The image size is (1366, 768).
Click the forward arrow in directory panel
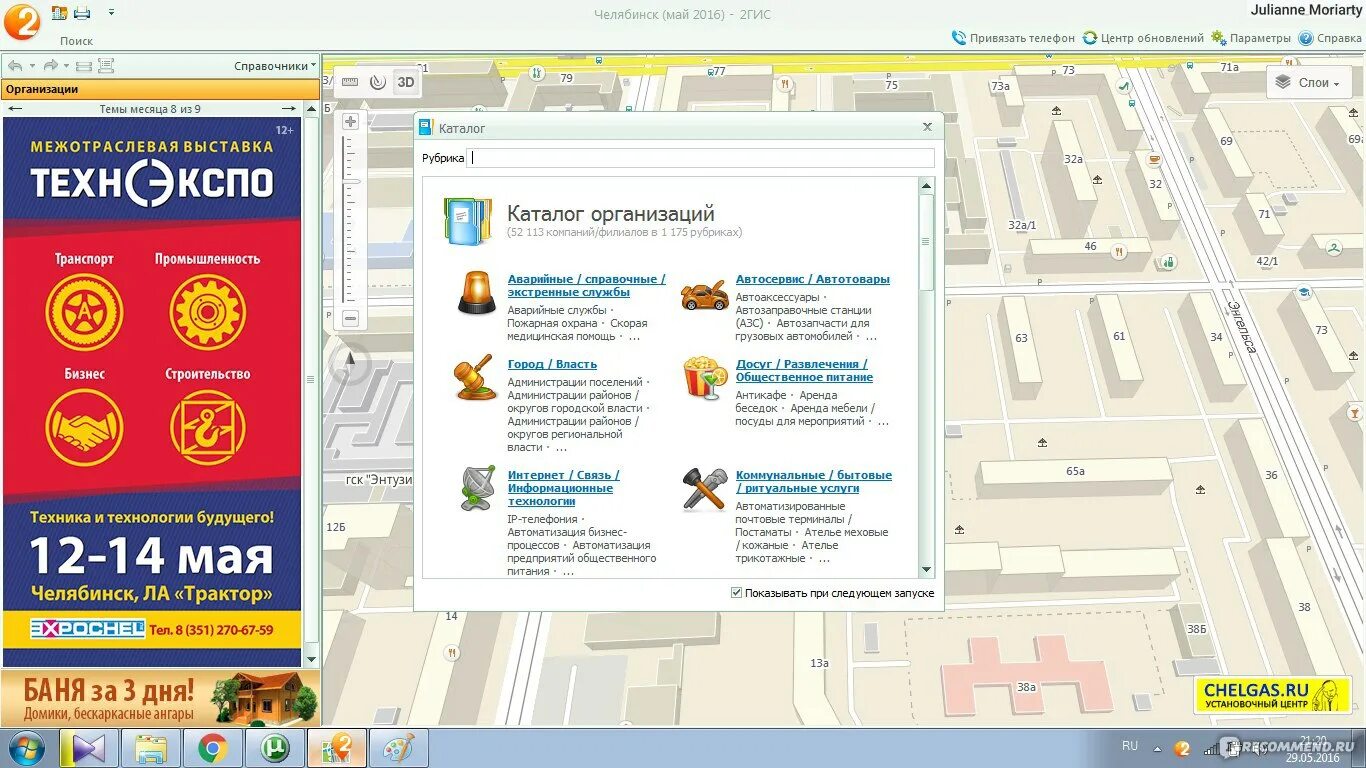click(x=51, y=66)
